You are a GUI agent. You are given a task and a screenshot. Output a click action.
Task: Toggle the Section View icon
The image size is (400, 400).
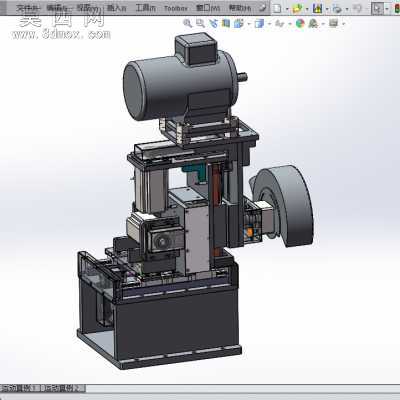point(226,23)
